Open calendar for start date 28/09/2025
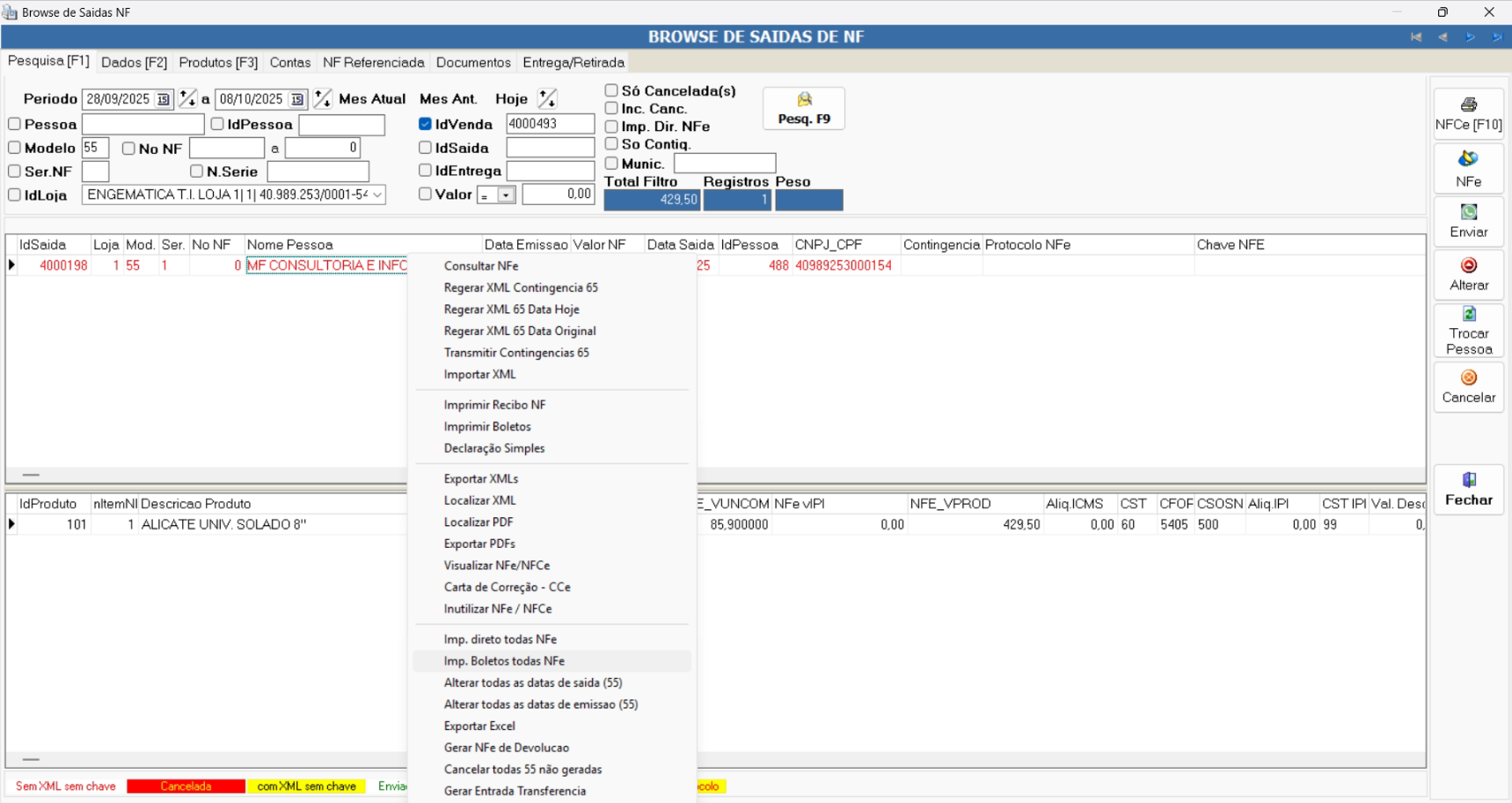The width and height of the screenshot is (1512, 803). [164, 99]
